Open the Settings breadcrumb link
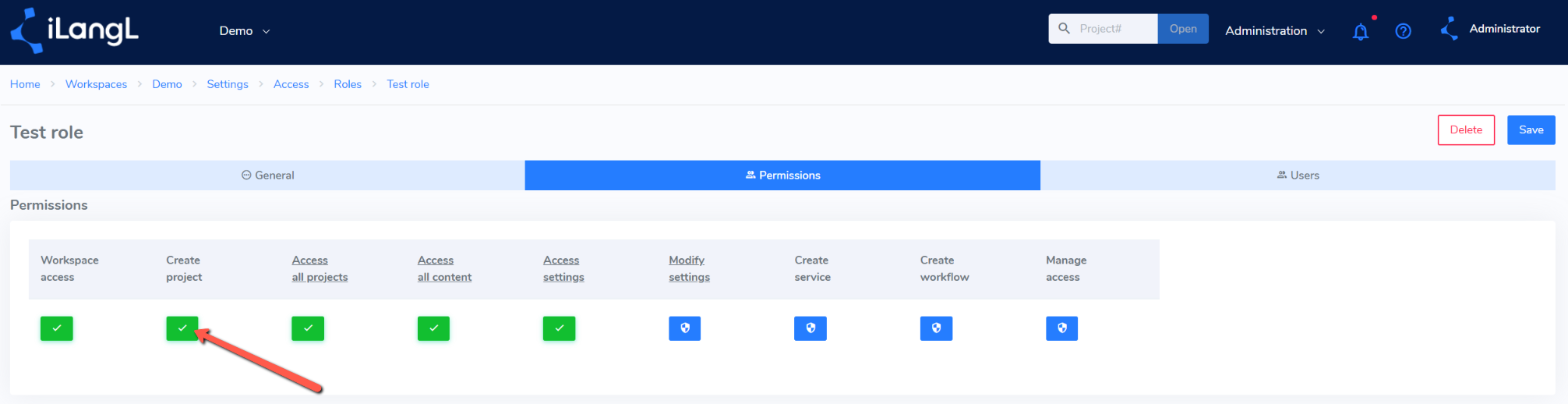This screenshot has height=404, width=1568. point(228,84)
